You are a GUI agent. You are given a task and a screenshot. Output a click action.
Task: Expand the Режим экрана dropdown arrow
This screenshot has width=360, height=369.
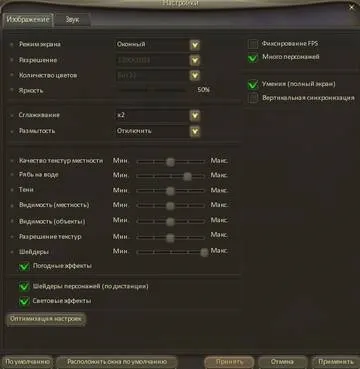195,45
